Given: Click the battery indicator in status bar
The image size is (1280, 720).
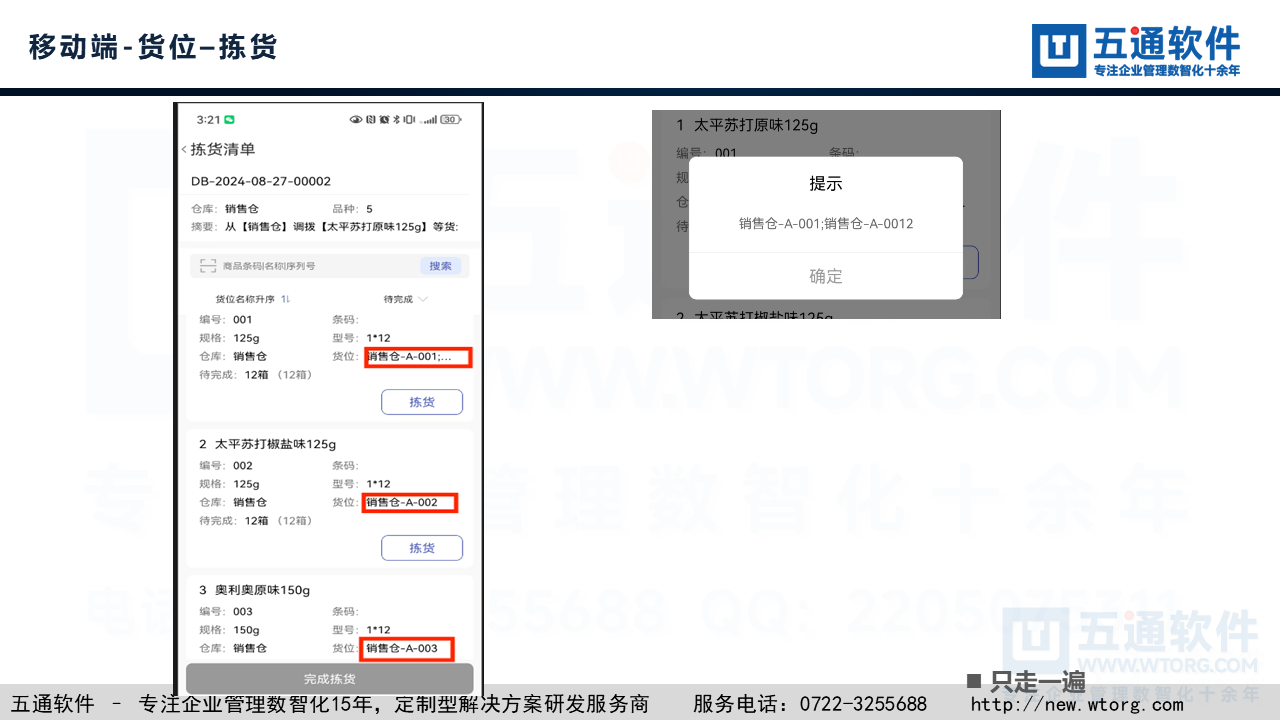Looking at the screenshot, I should [450, 120].
